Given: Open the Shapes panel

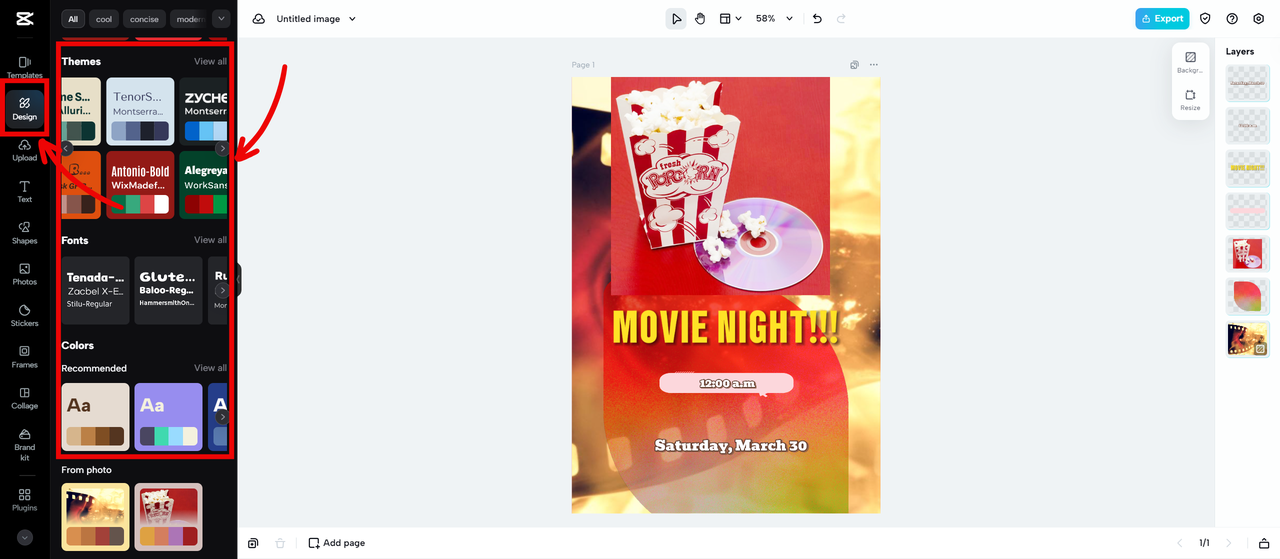Looking at the screenshot, I should tap(24, 233).
